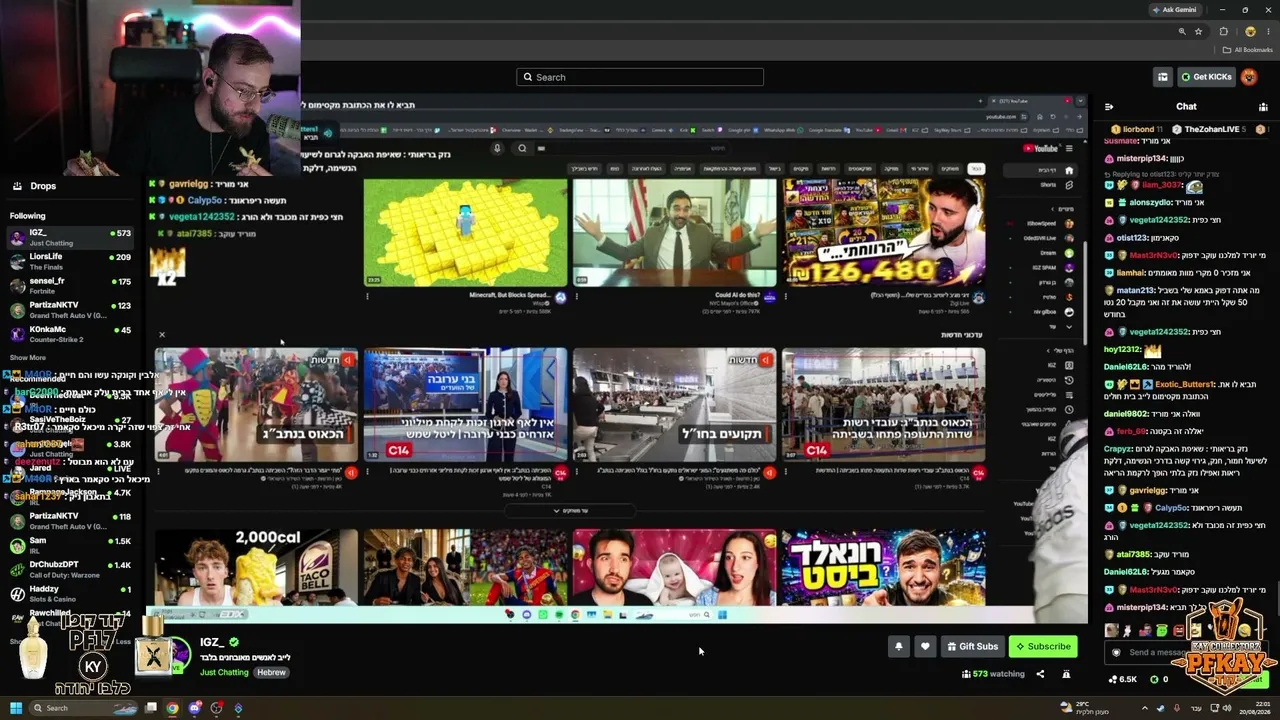Open Chrome zoom magnifier icon
Screen dimensions: 1280x720
tap(1182, 31)
